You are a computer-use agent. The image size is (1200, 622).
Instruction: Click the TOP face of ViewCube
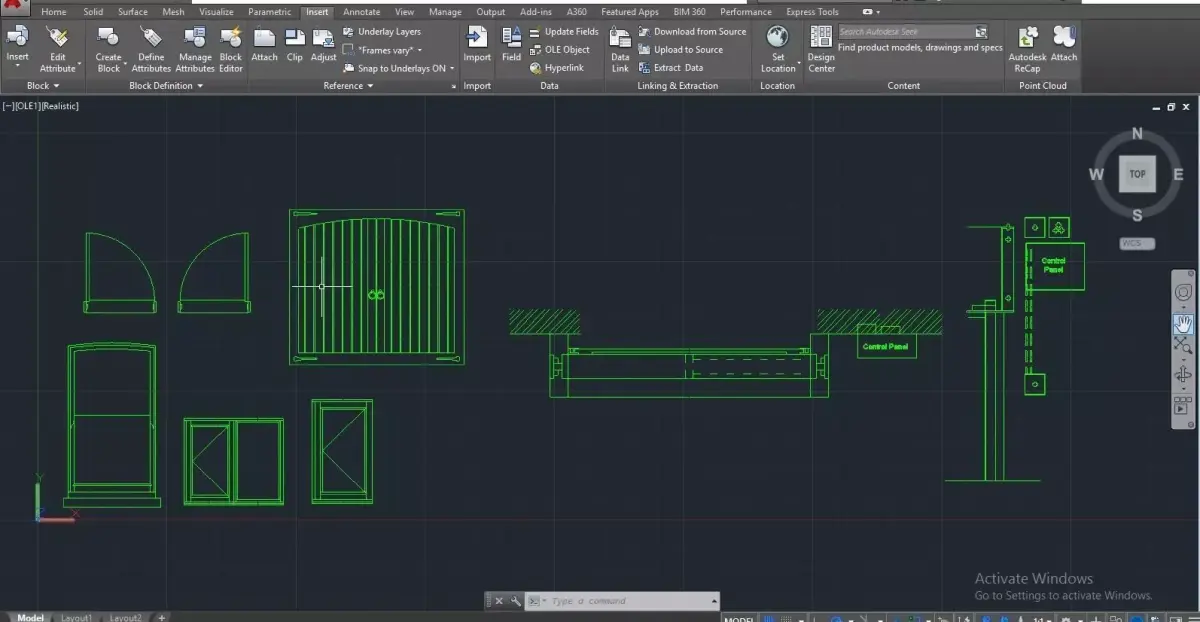(1137, 174)
